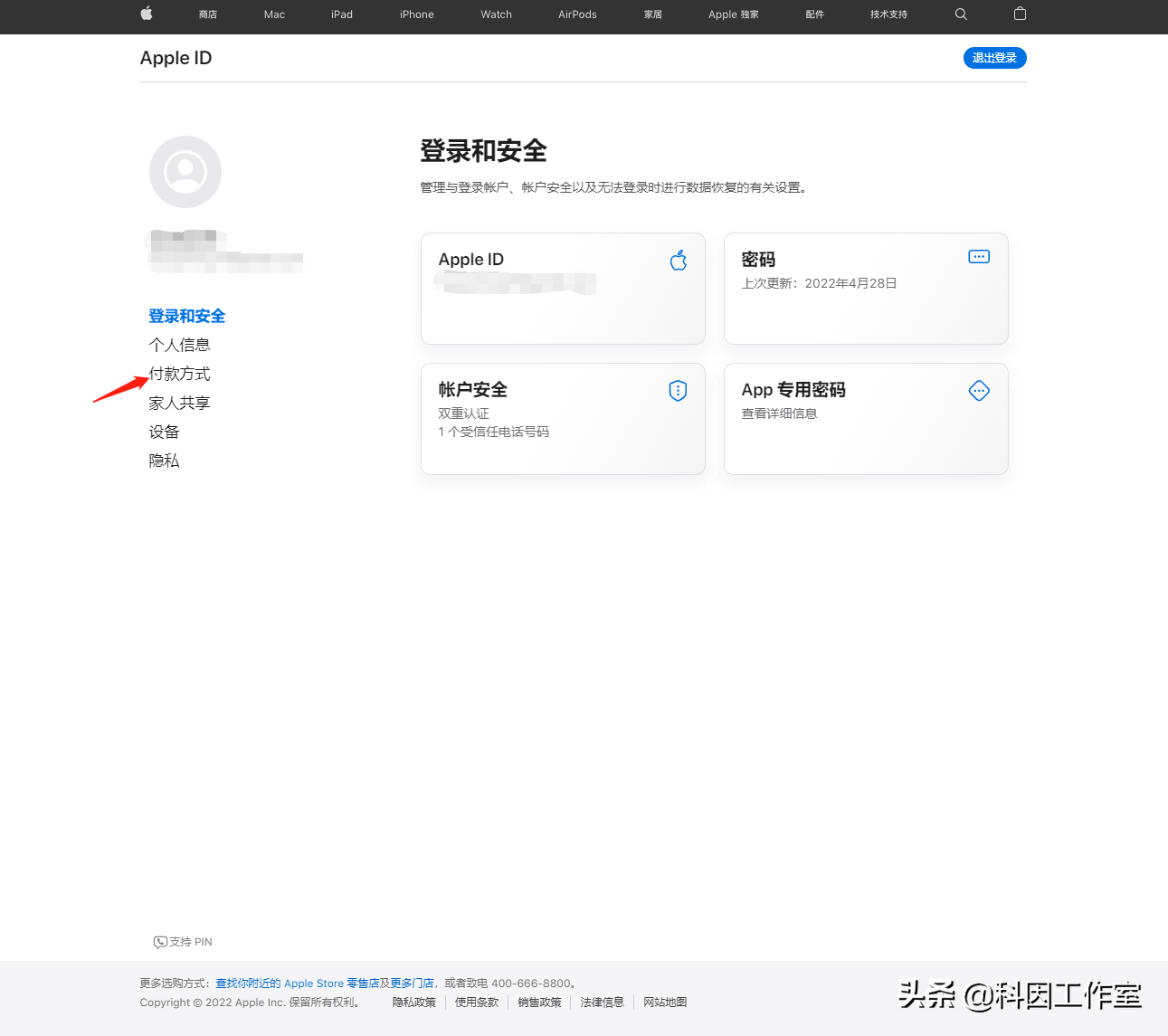Click the diamond icon in App 专用密码 card
The image size is (1168, 1036).
(x=978, y=391)
